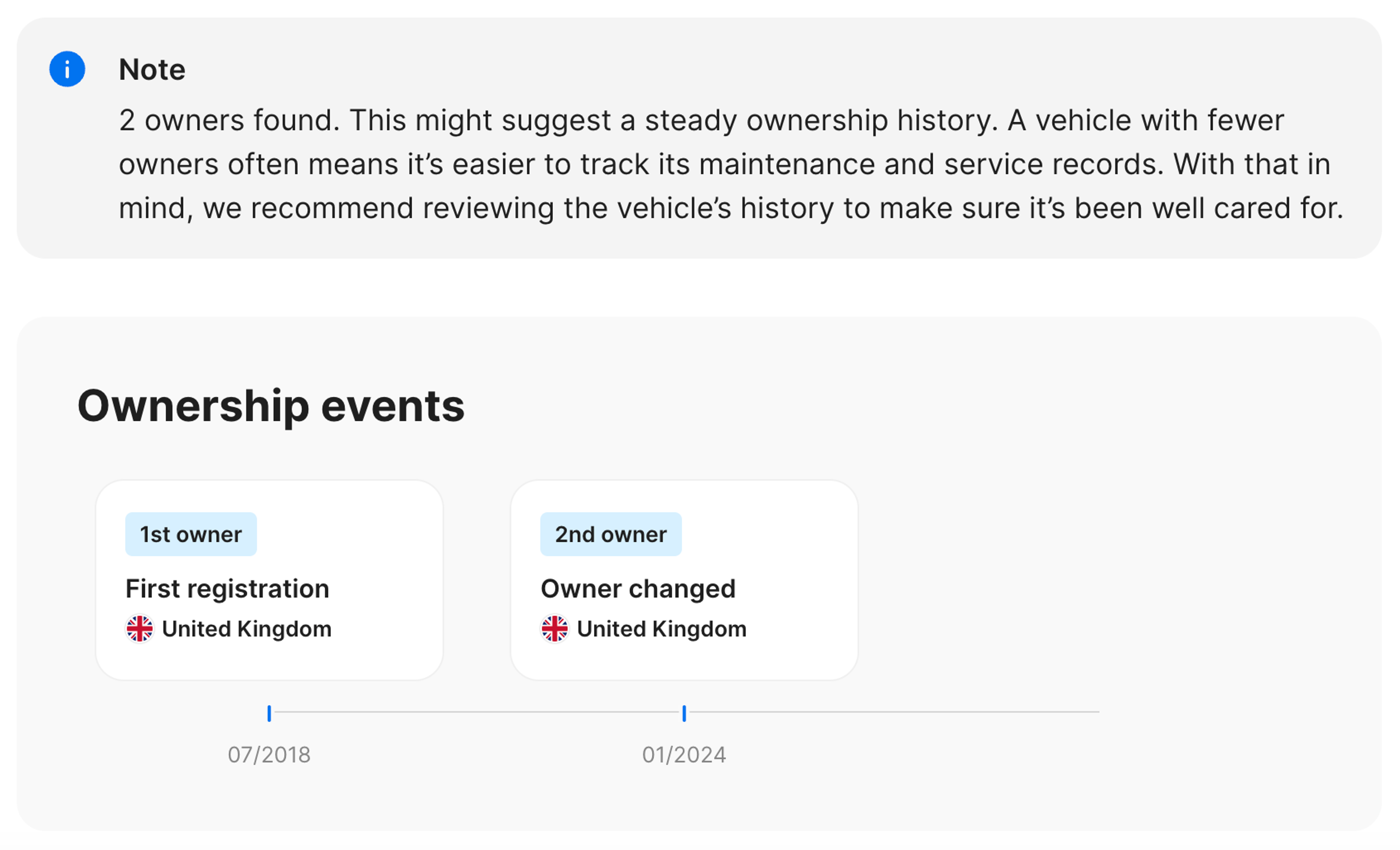Click the 1st owner badge
Screen dimensions: 1400x850
pyautogui.click(x=191, y=534)
